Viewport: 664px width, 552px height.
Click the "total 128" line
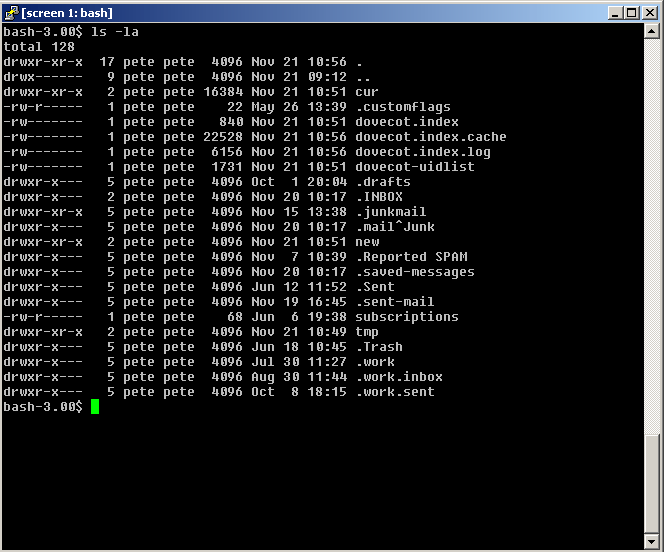39,47
